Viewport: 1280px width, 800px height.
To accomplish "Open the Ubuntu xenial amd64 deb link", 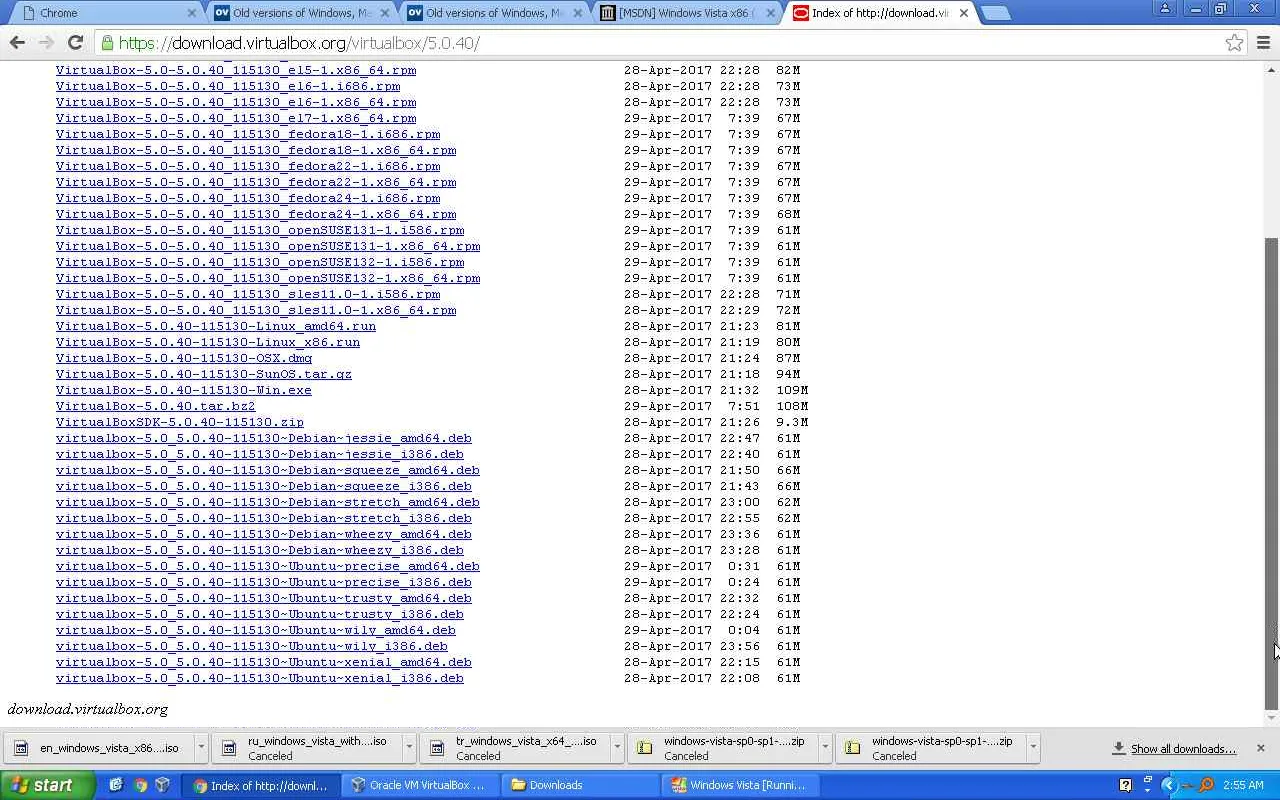I will pos(264,662).
